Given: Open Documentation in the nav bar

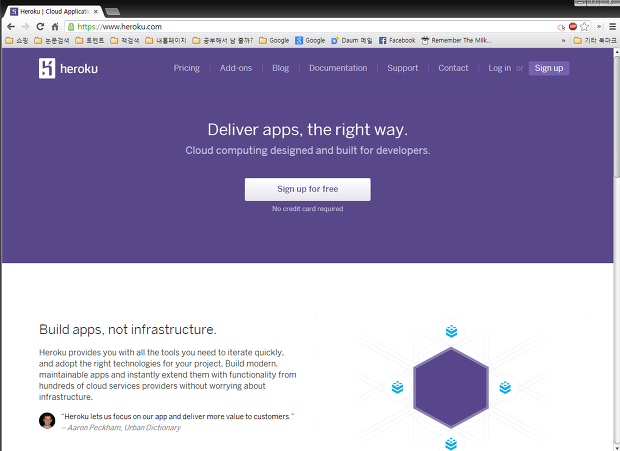Looking at the screenshot, I should pos(338,68).
